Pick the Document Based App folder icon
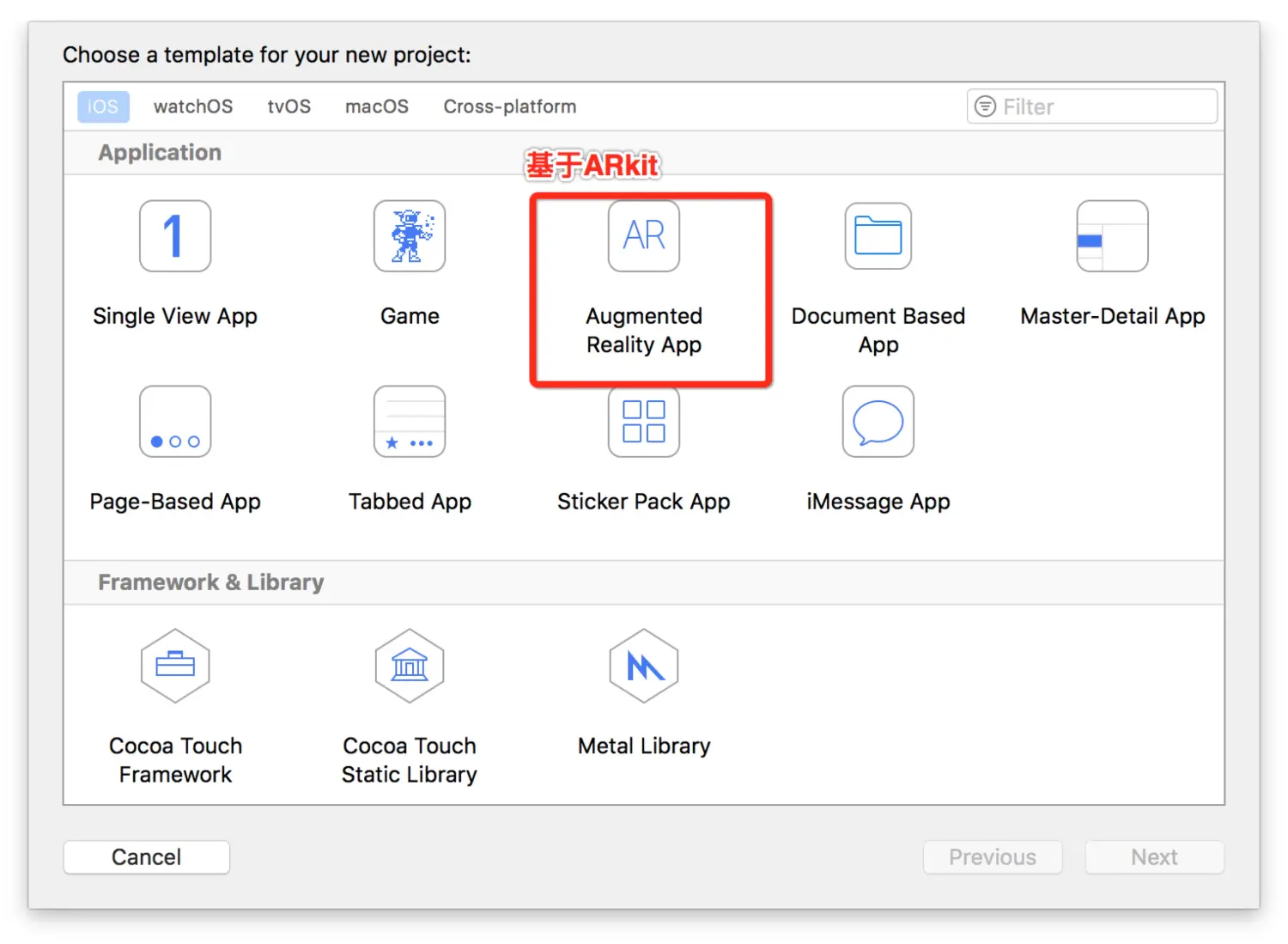This screenshot has width=1288, height=944. click(x=878, y=236)
